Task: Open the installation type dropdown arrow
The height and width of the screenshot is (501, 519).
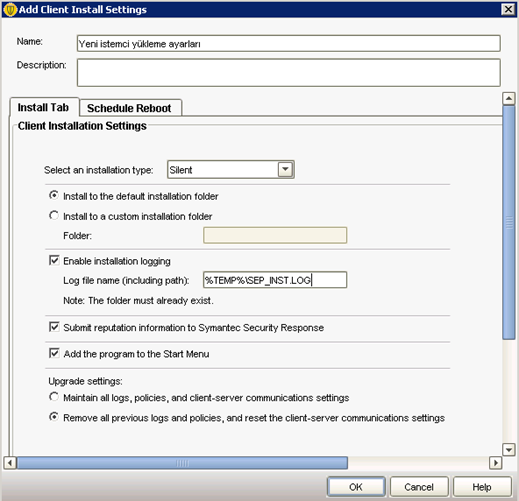Action: [285, 169]
